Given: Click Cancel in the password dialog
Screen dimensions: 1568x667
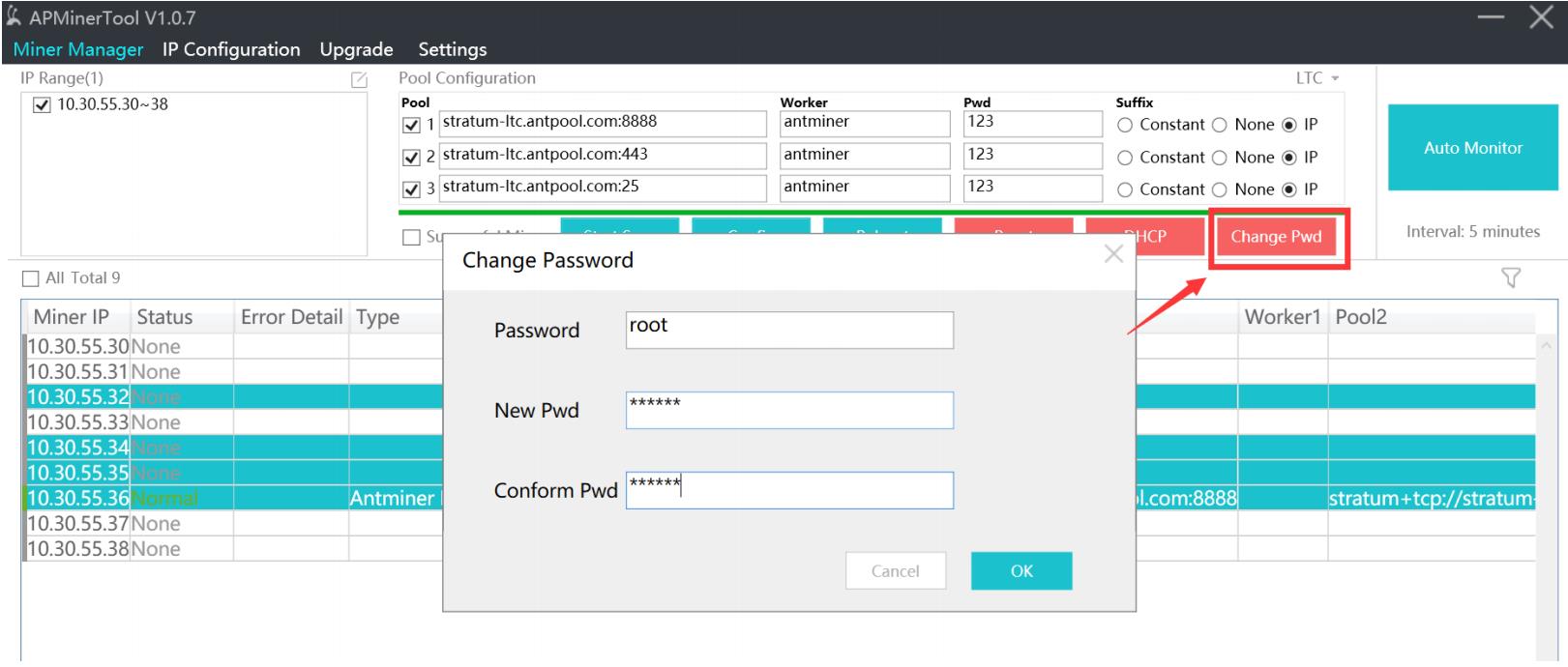Looking at the screenshot, I should pyautogui.click(x=895, y=571).
